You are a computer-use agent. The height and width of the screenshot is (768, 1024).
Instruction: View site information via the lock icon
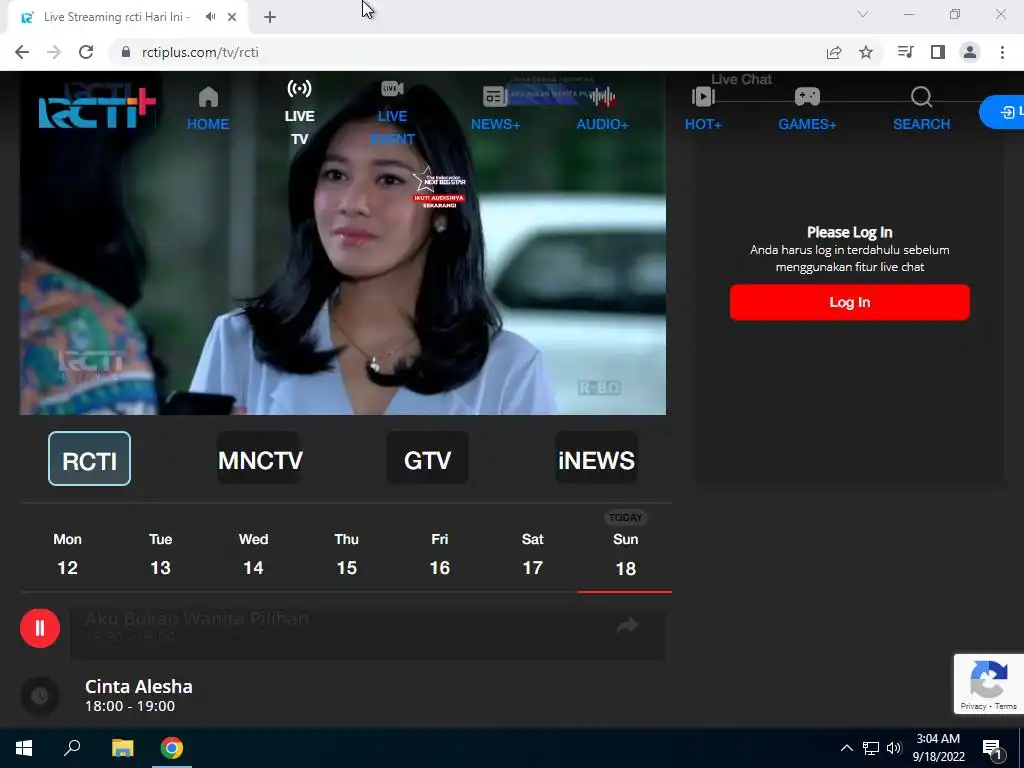pos(126,52)
